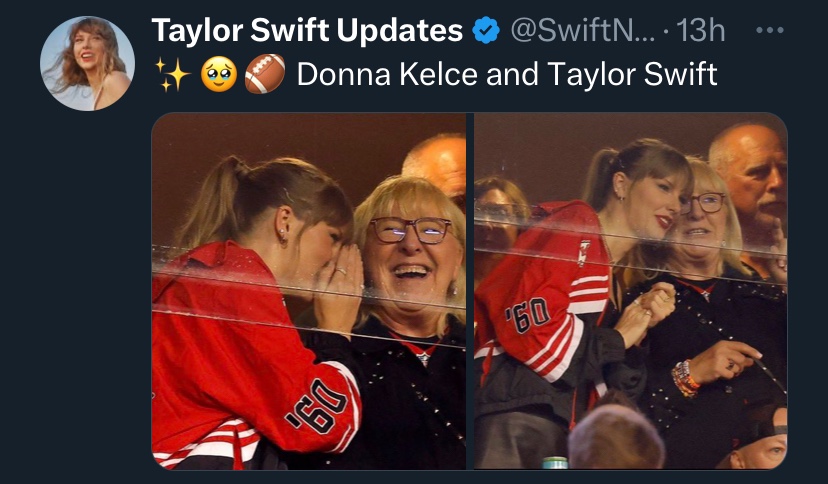This screenshot has height=484, width=828.
Task: Click the football emoji in the tweet
Action: pos(265,74)
